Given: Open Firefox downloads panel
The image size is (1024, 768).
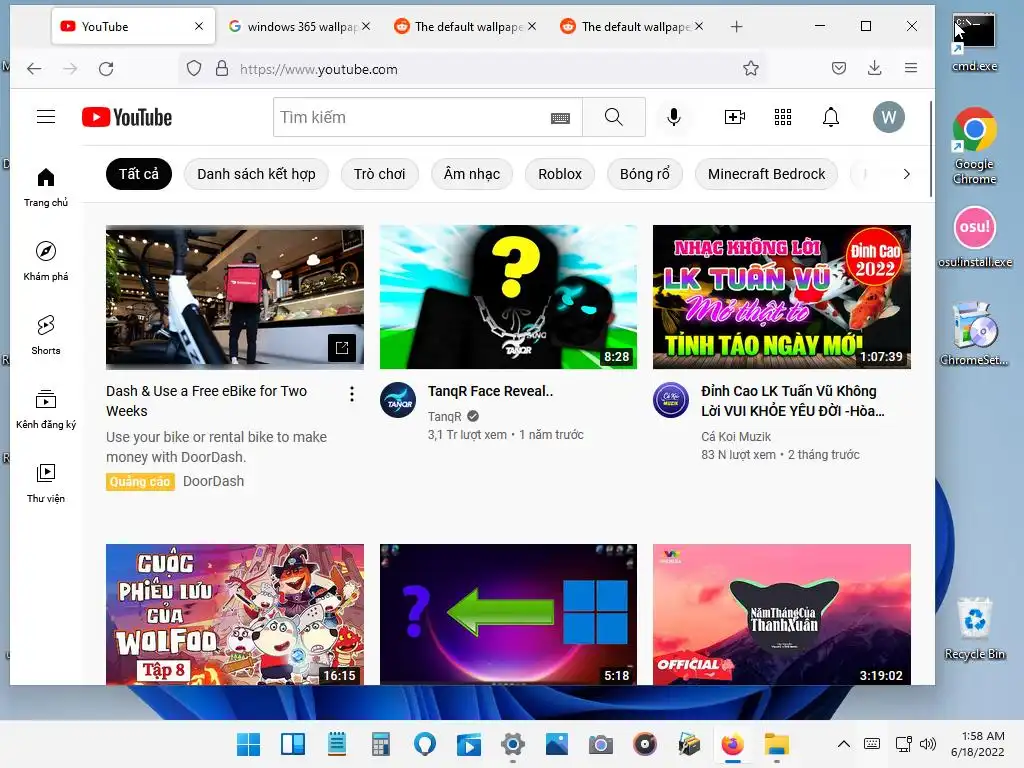Looking at the screenshot, I should 874,68.
